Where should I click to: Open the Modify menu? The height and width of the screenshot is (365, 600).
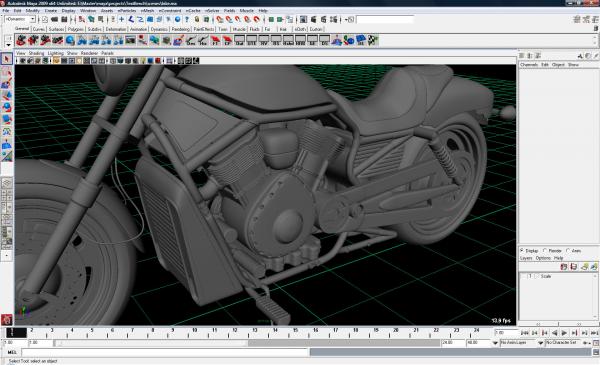[x=33, y=11]
